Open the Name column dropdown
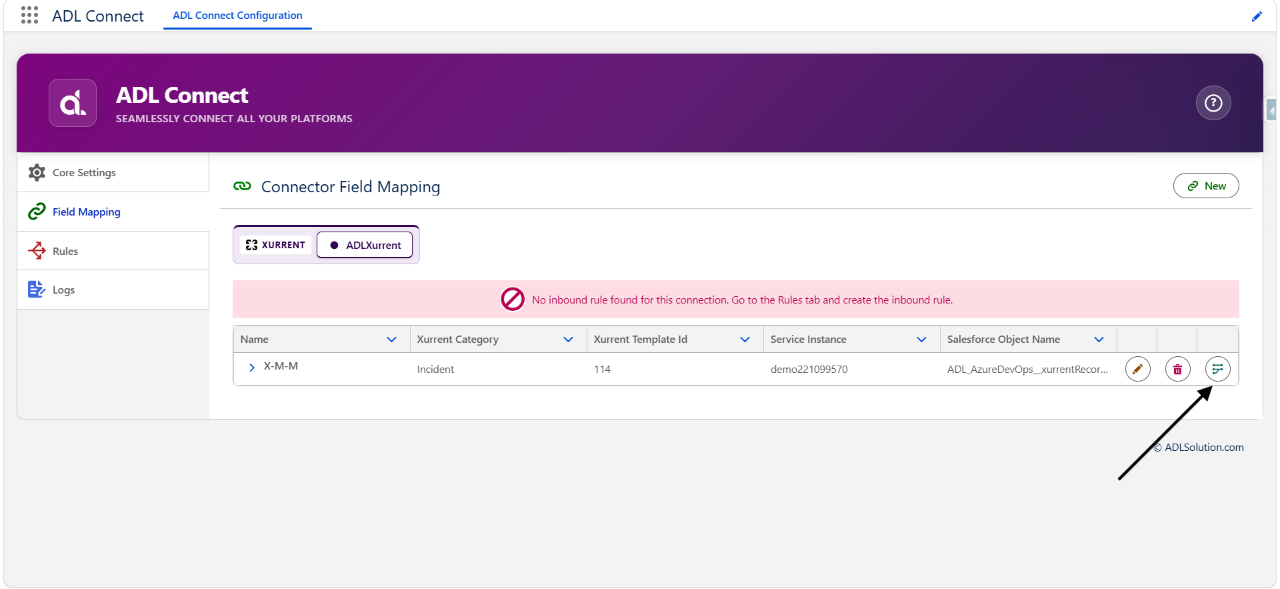Image resolution: width=1280 pixels, height=589 pixels. click(391, 340)
